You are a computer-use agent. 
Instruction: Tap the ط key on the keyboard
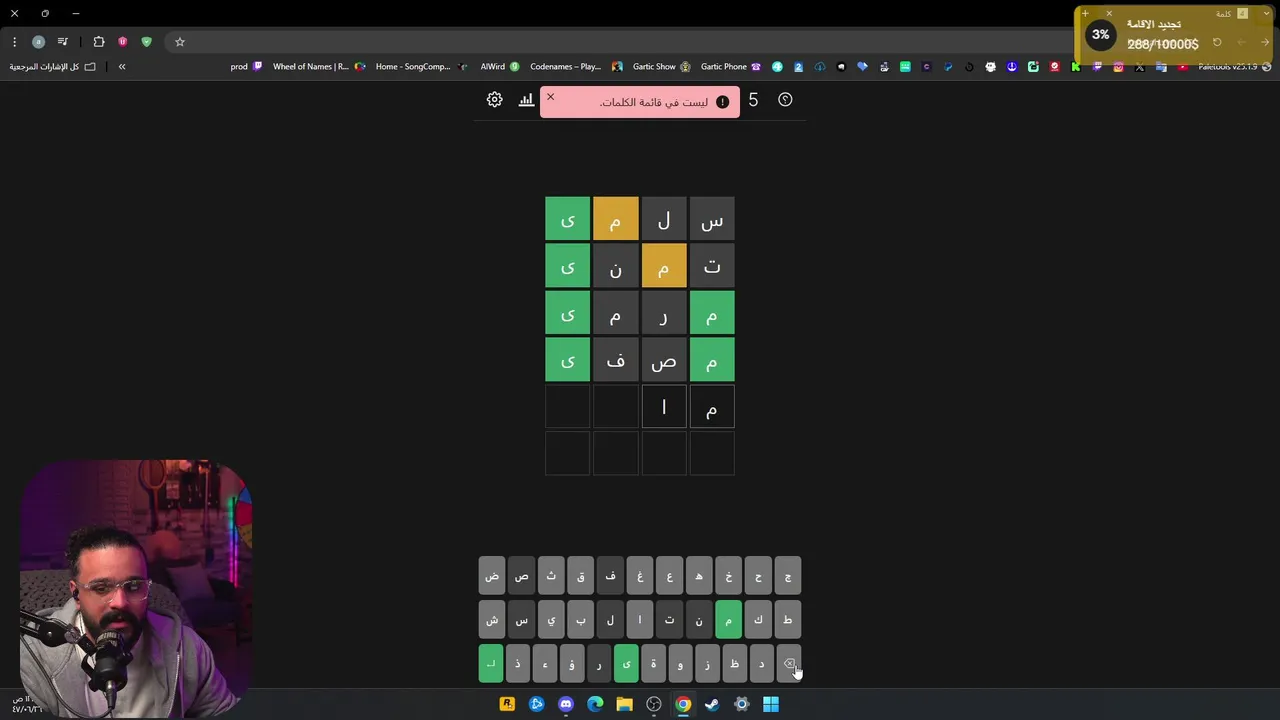(x=788, y=620)
